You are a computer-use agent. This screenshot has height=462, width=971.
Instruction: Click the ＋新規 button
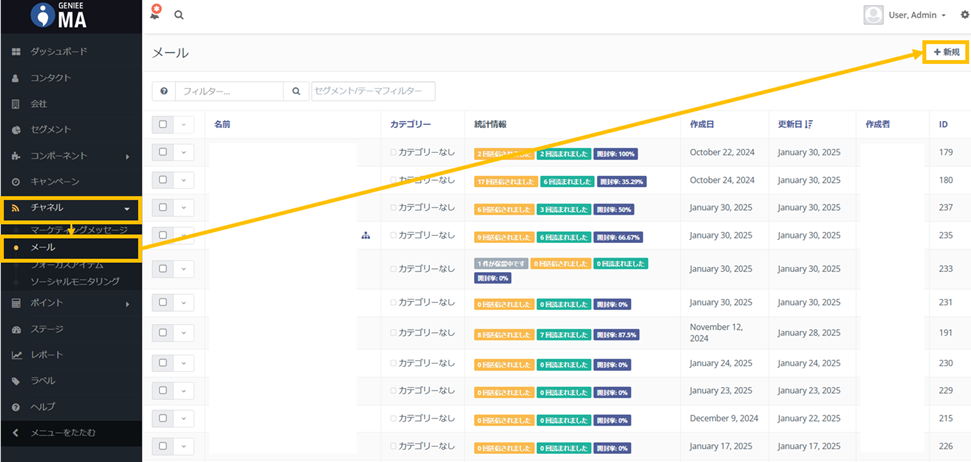click(945, 52)
